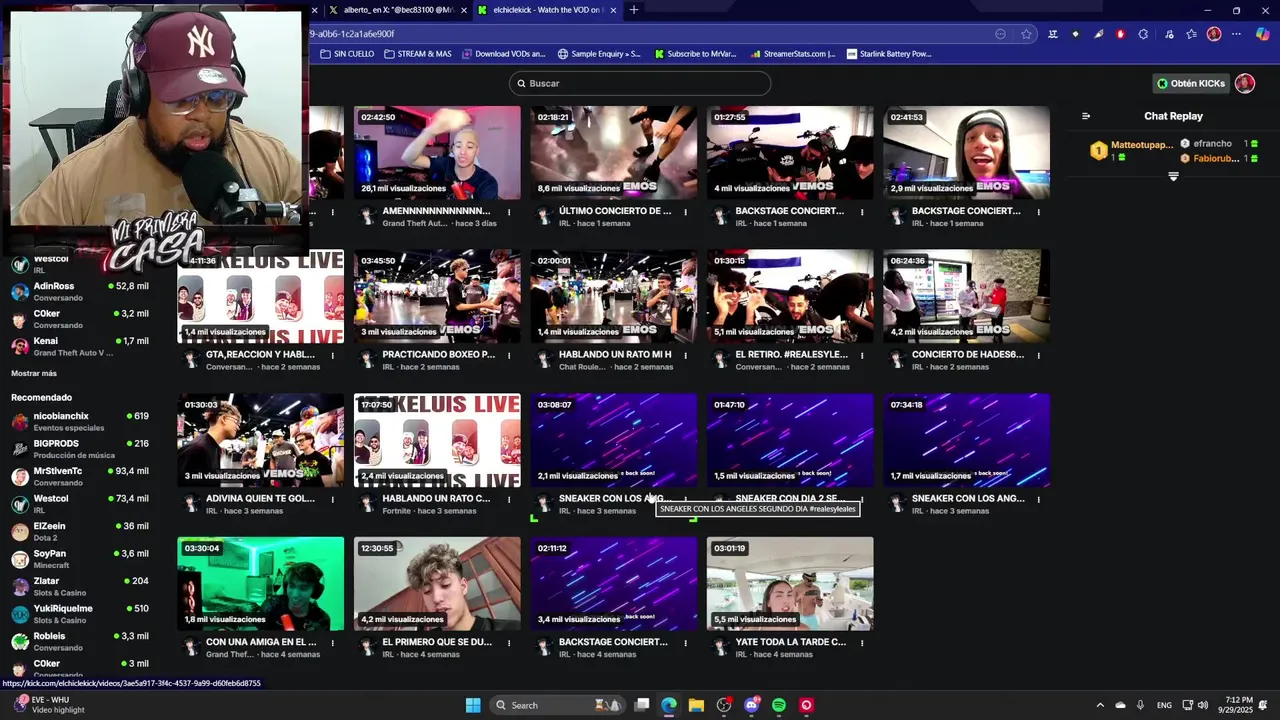Open three-dot menu for AMENNNNNNNNNNNN video
Image resolution: width=1280 pixels, height=720 pixels.
[x=509, y=212]
